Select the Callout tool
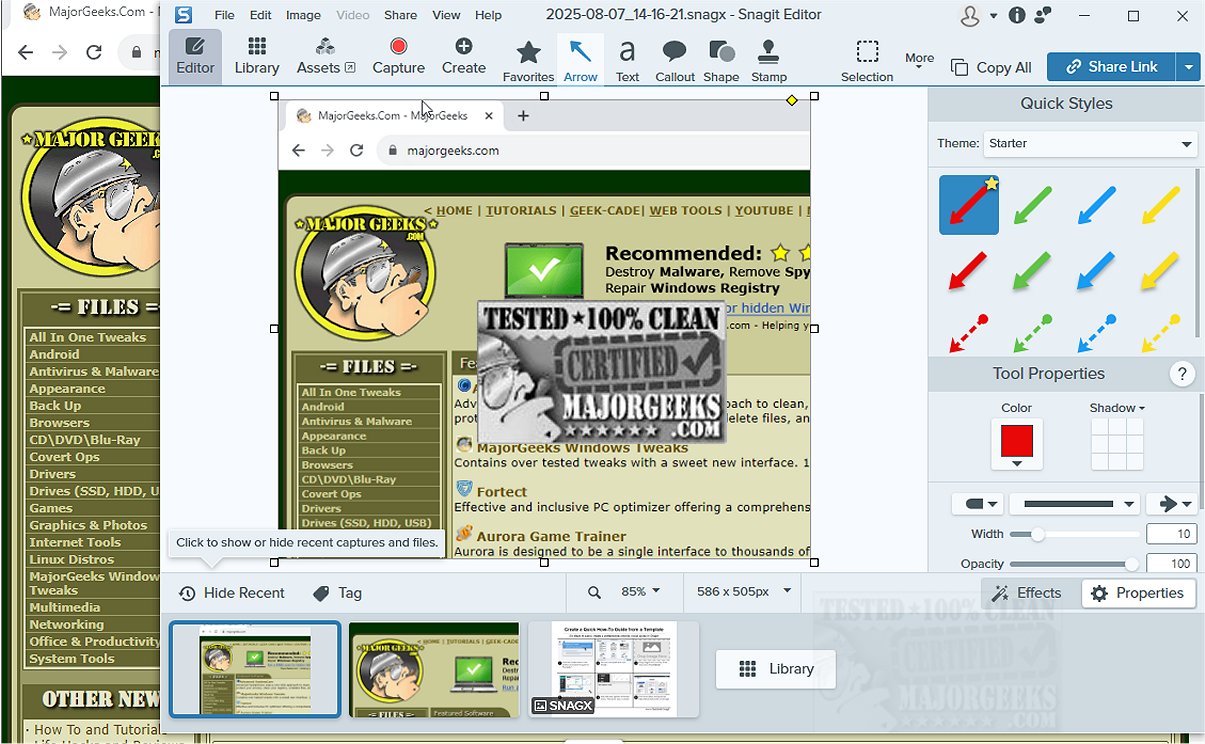Viewport: 1205px width, 744px height. [x=675, y=59]
